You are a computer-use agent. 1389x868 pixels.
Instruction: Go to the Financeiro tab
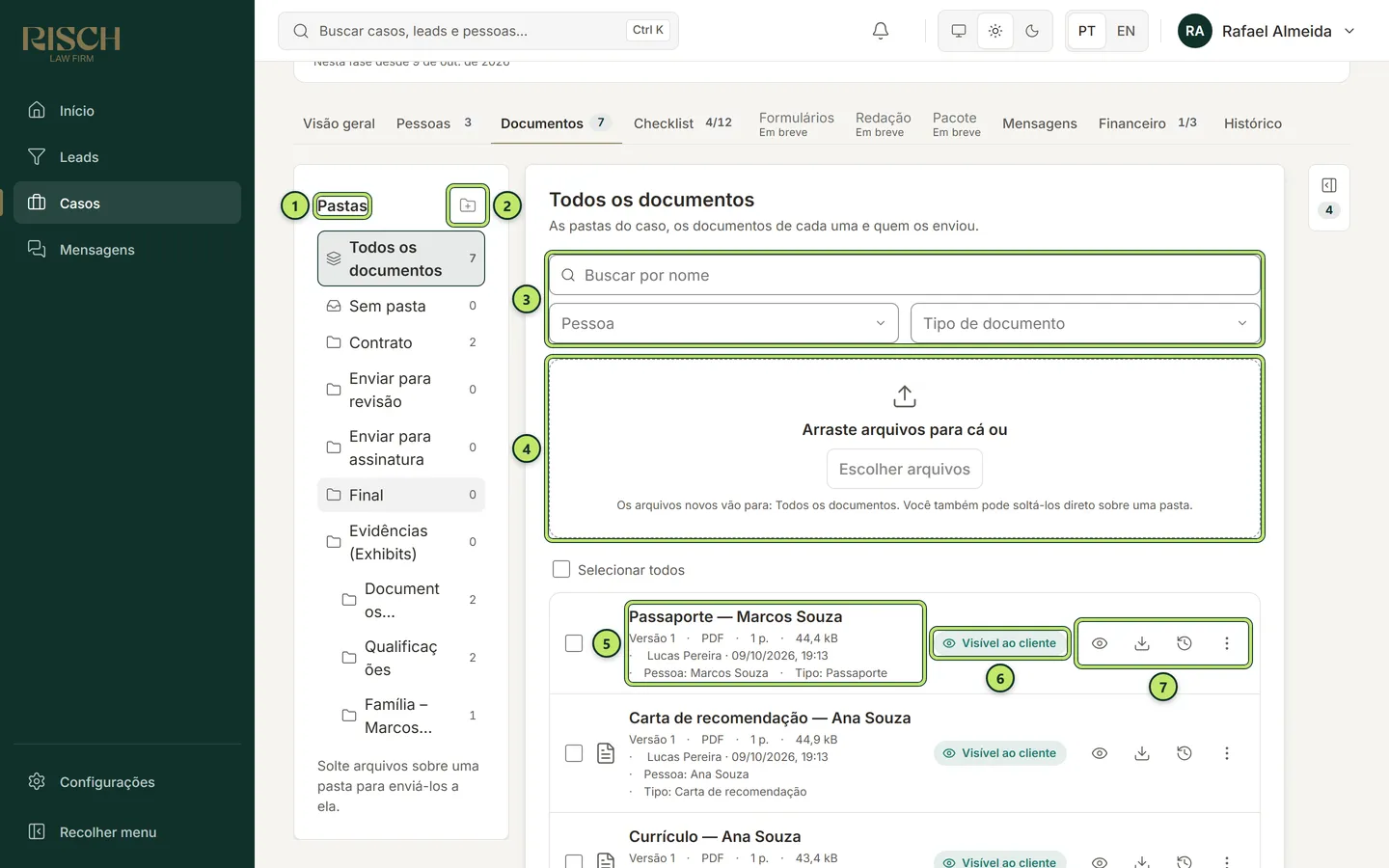point(1148,123)
